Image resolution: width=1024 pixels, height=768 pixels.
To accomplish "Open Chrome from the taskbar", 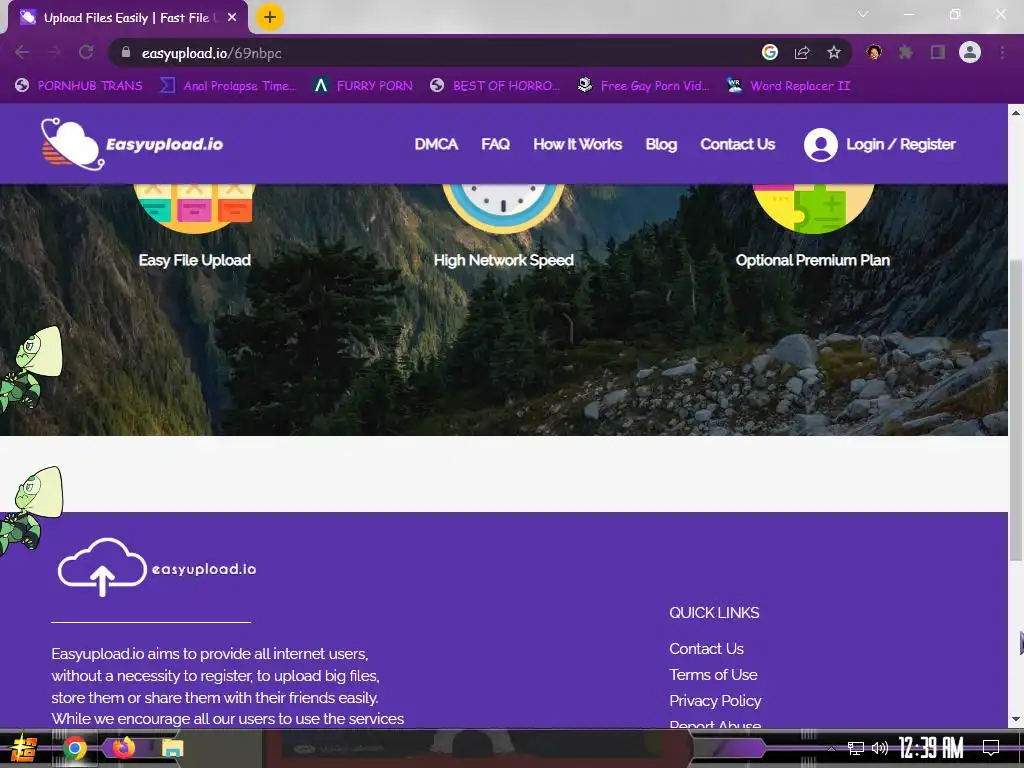I will [75, 748].
